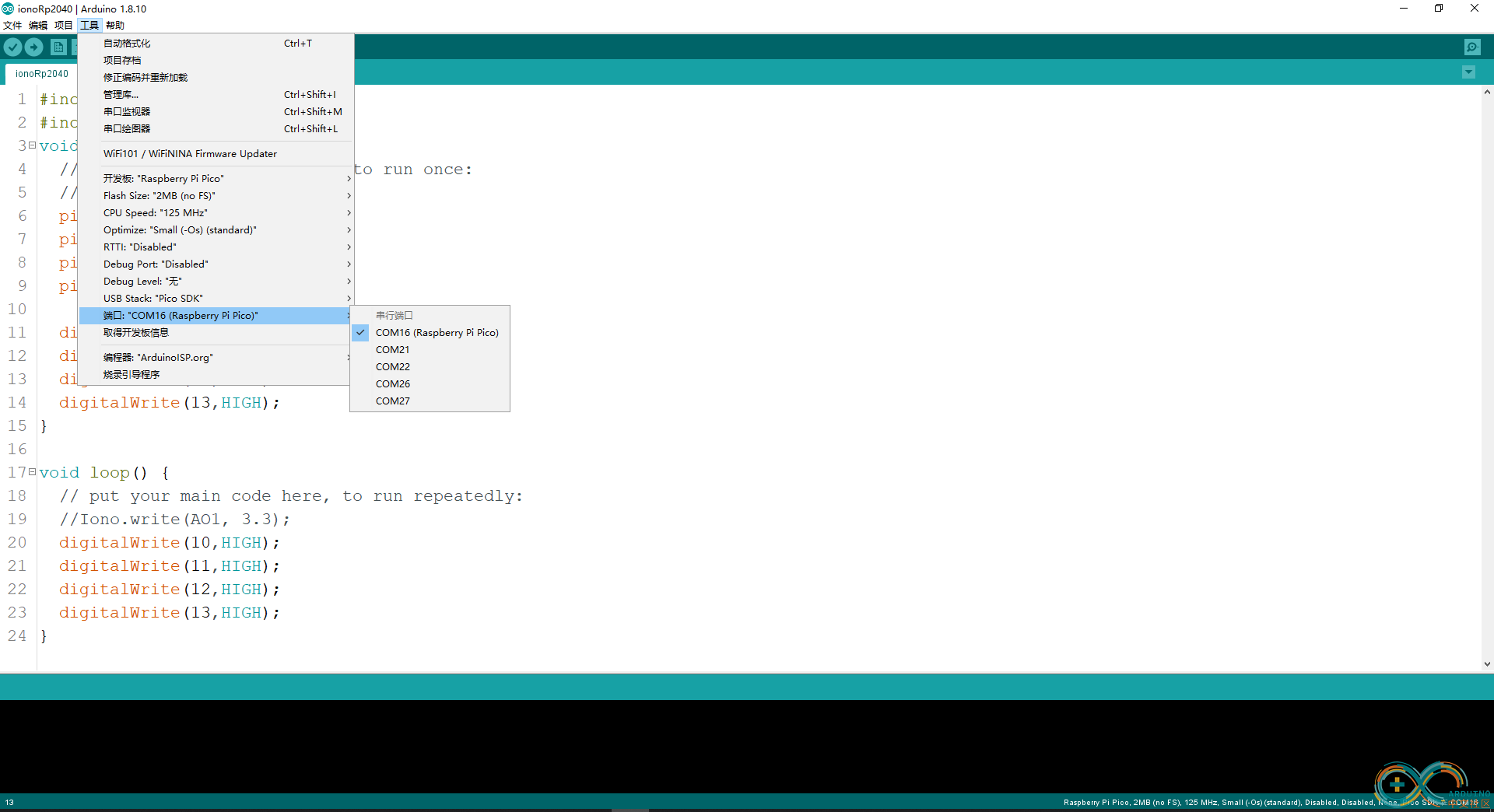Expand the RTTI "Disabled" submenu

point(216,247)
